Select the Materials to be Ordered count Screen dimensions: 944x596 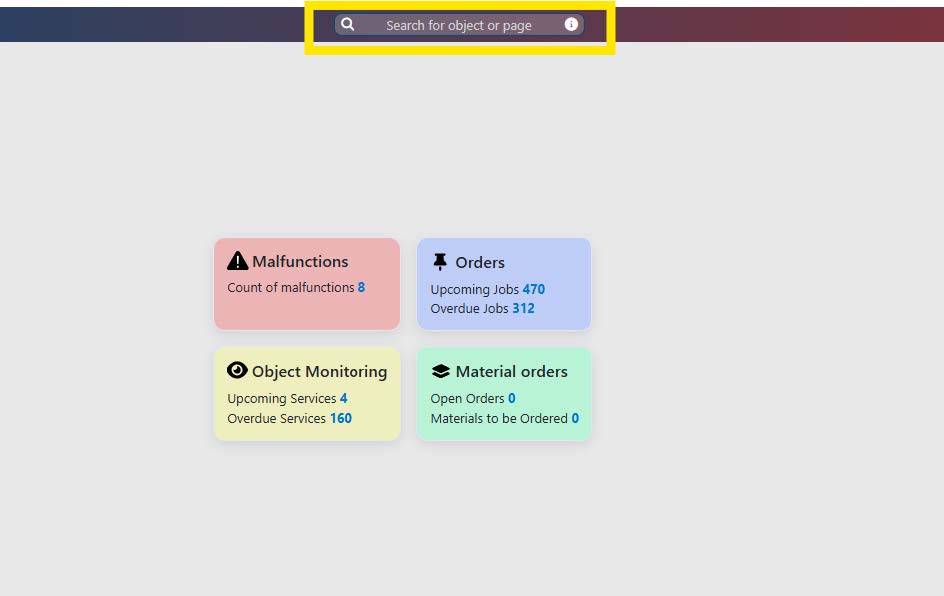(x=575, y=419)
